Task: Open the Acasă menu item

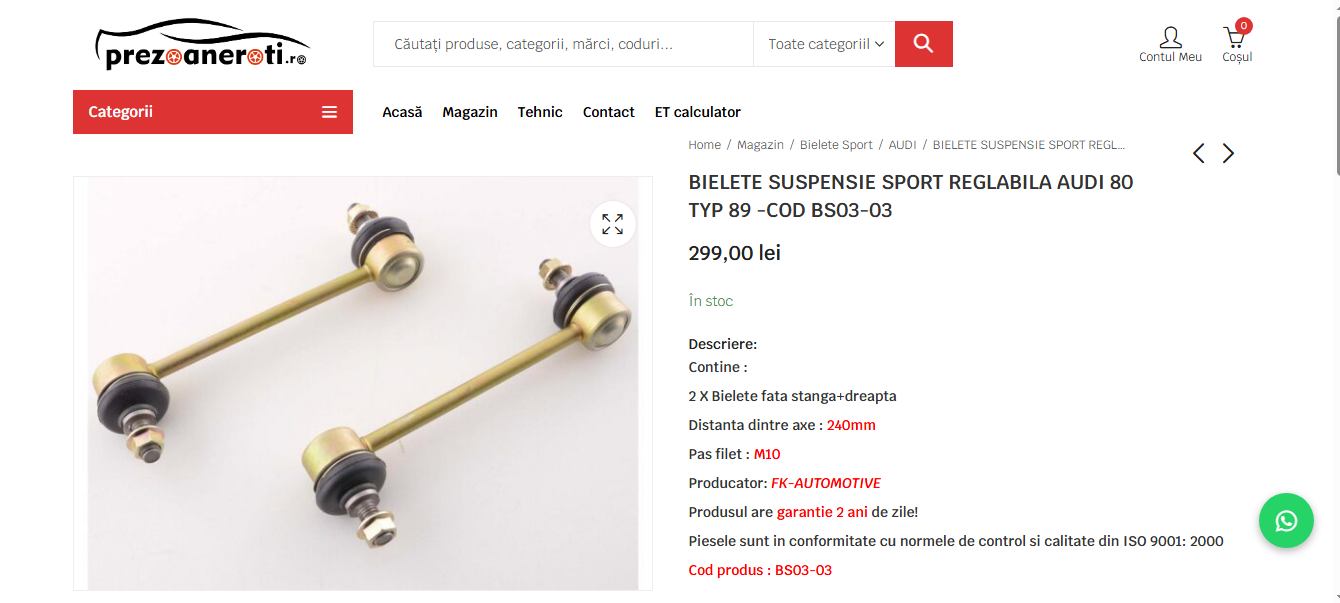Action: click(402, 112)
